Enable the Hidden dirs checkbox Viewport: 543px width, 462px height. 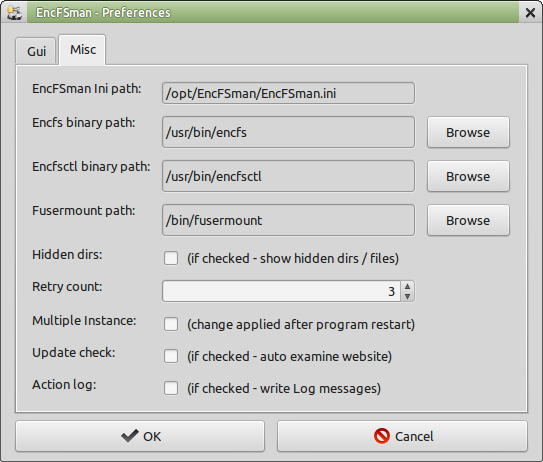171,258
